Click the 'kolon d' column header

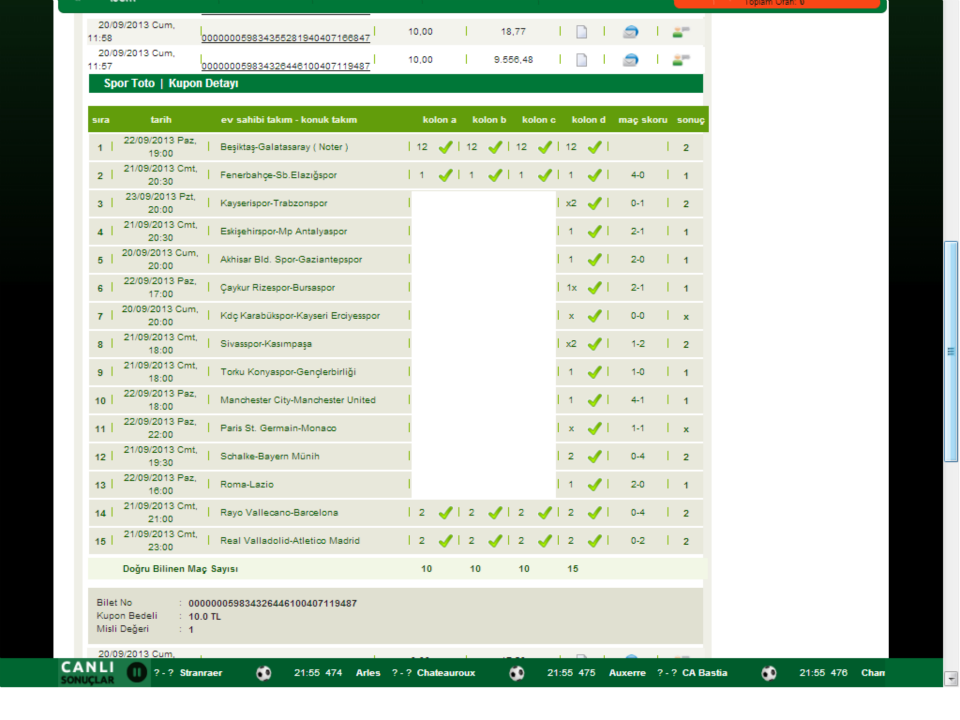[588, 120]
